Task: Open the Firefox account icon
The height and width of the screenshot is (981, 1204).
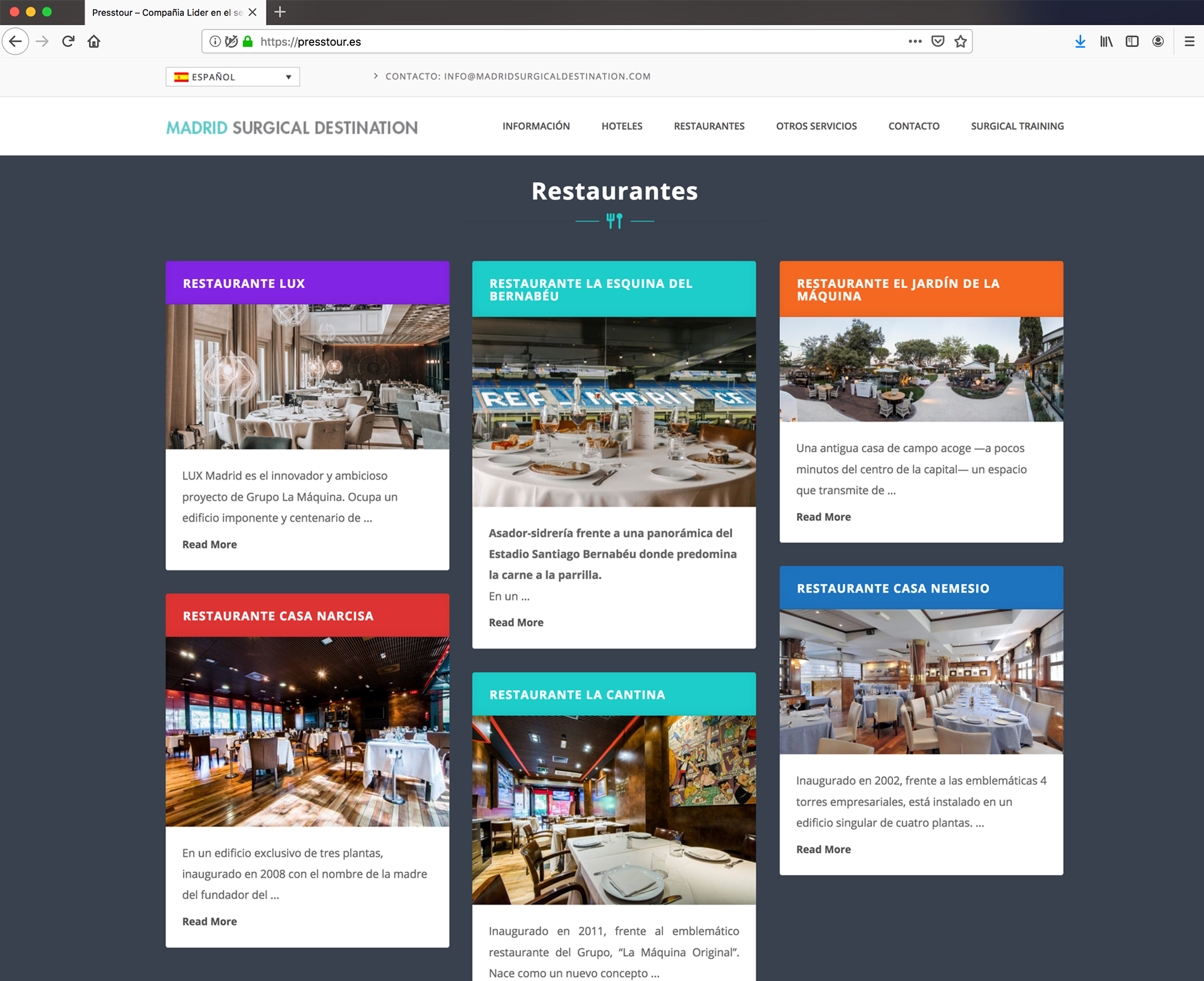Action: click(1158, 41)
